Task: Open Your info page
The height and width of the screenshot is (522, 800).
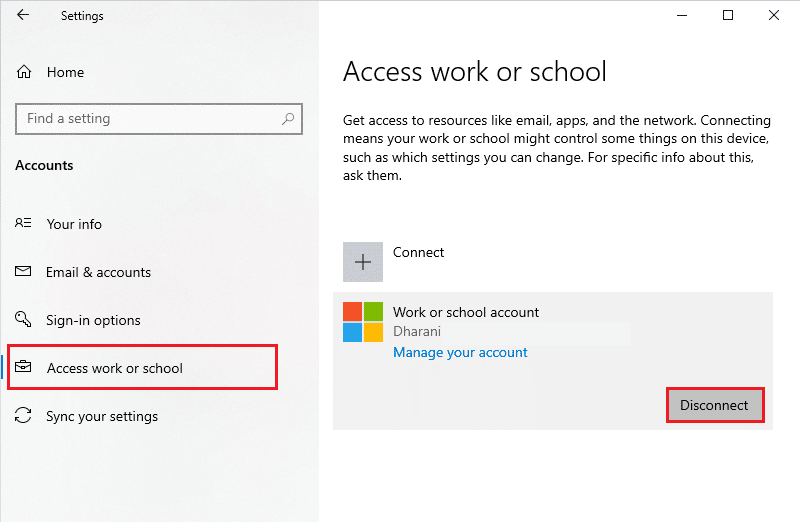Action: click(x=74, y=224)
